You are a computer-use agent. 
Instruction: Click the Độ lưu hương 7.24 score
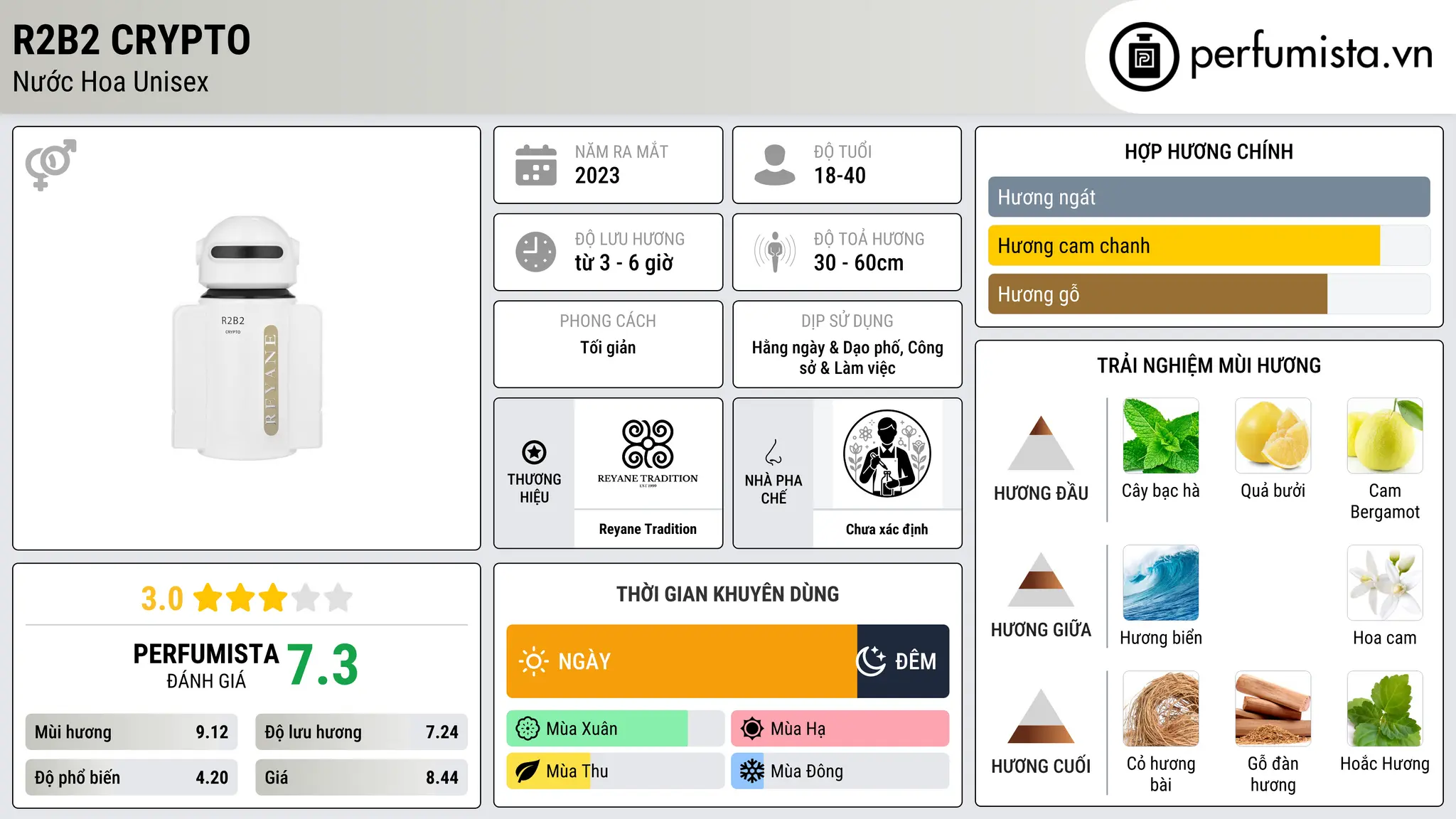coord(361,732)
